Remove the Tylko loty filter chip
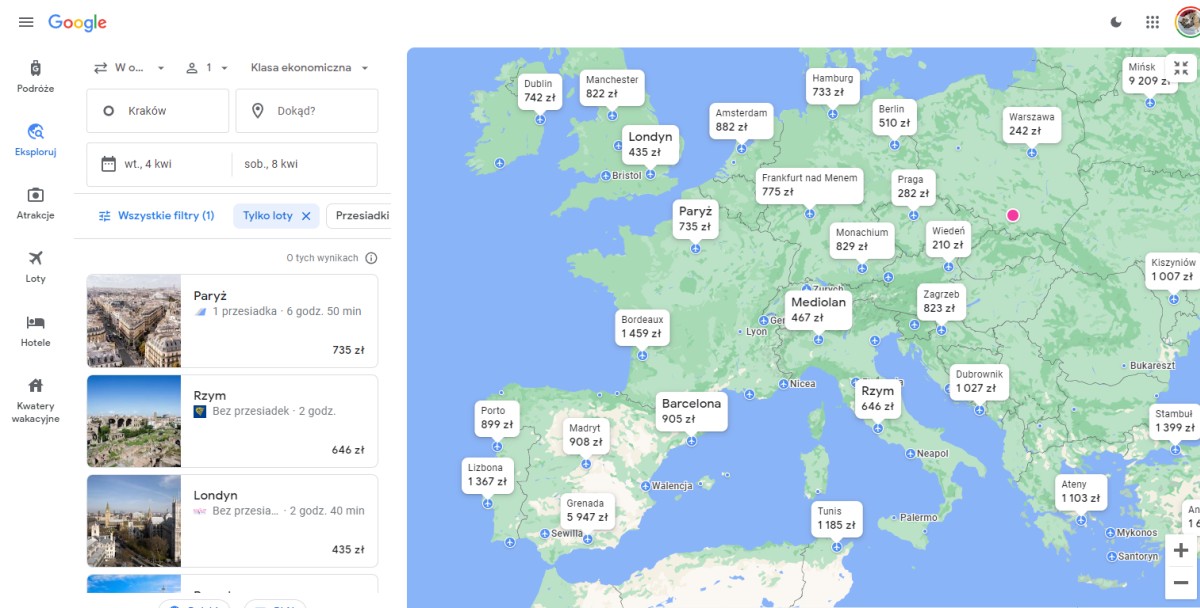The height and width of the screenshot is (608, 1200). click(x=307, y=215)
